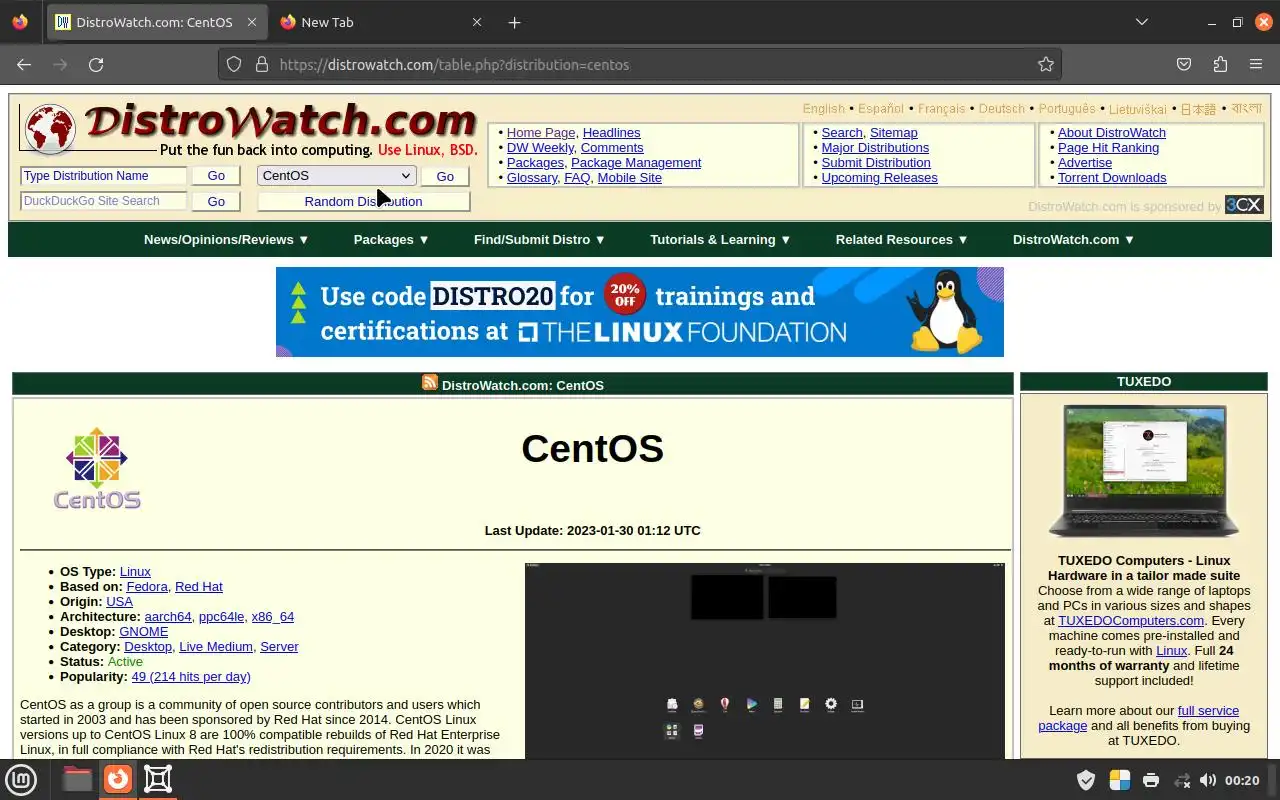Open the Firefox hamburger menu
Image resolution: width=1280 pixels, height=800 pixels.
click(x=1256, y=64)
